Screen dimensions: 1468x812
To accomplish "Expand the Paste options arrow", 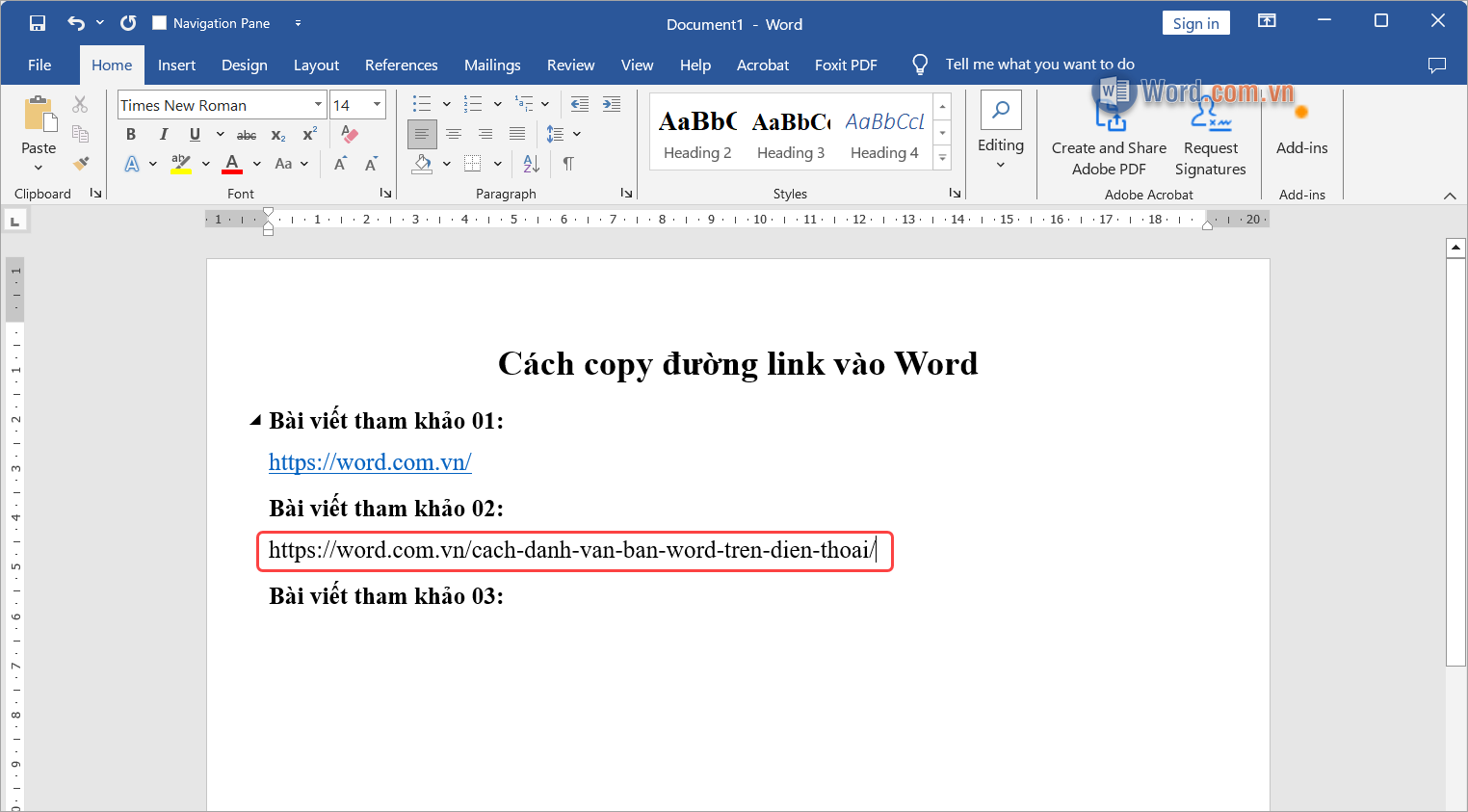I will pos(39,168).
